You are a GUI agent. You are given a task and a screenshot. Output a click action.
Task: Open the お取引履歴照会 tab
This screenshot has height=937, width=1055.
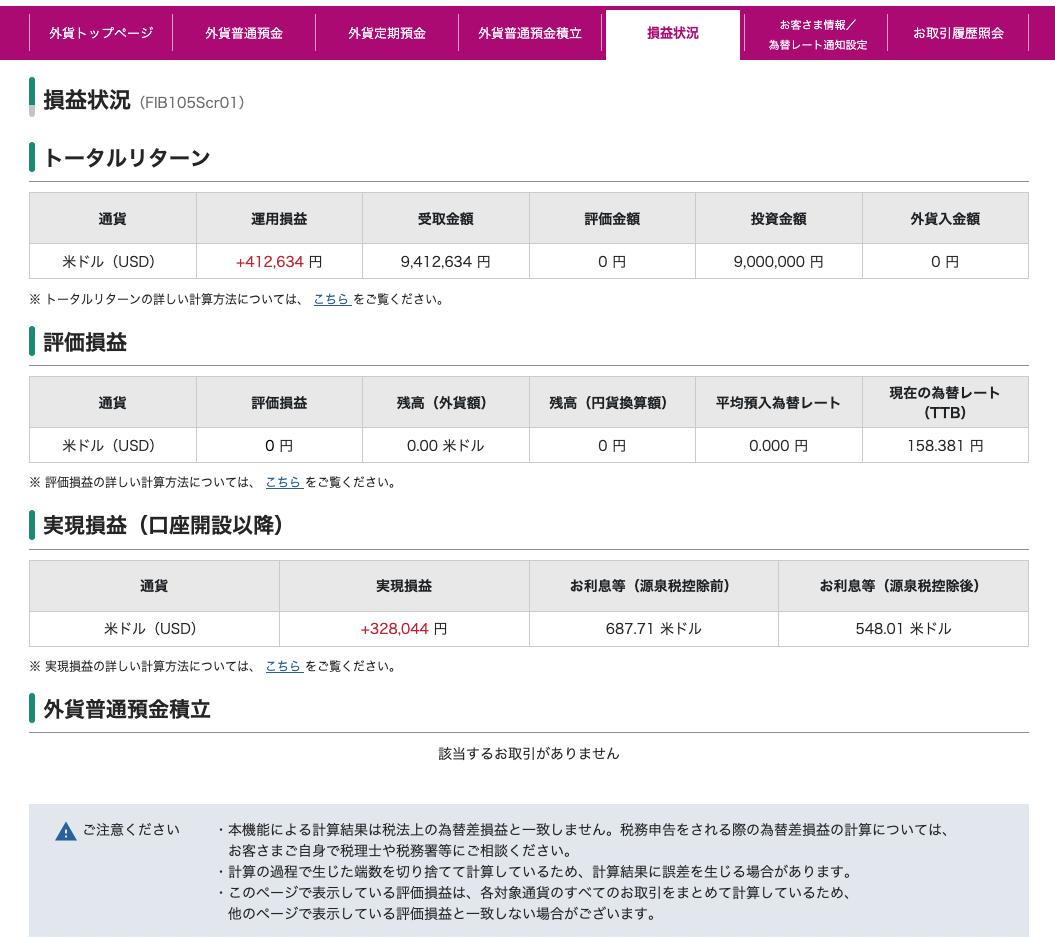[958, 33]
